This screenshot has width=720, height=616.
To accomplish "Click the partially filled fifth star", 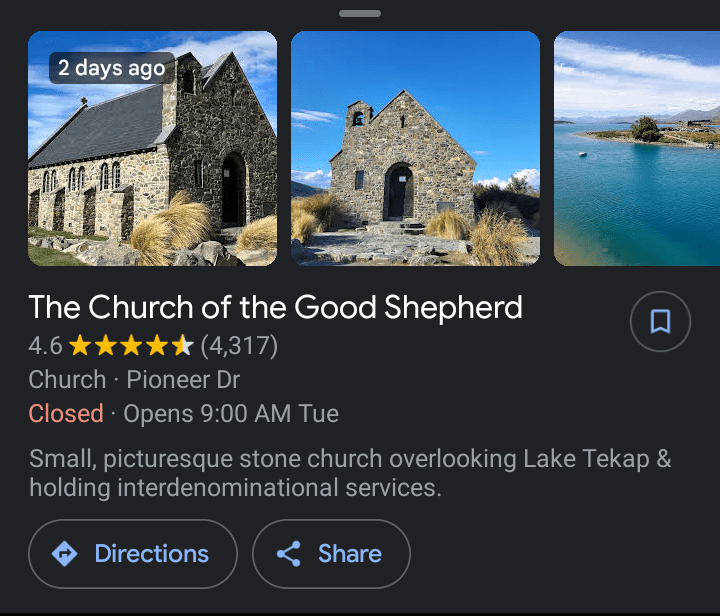I will (182, 347).
